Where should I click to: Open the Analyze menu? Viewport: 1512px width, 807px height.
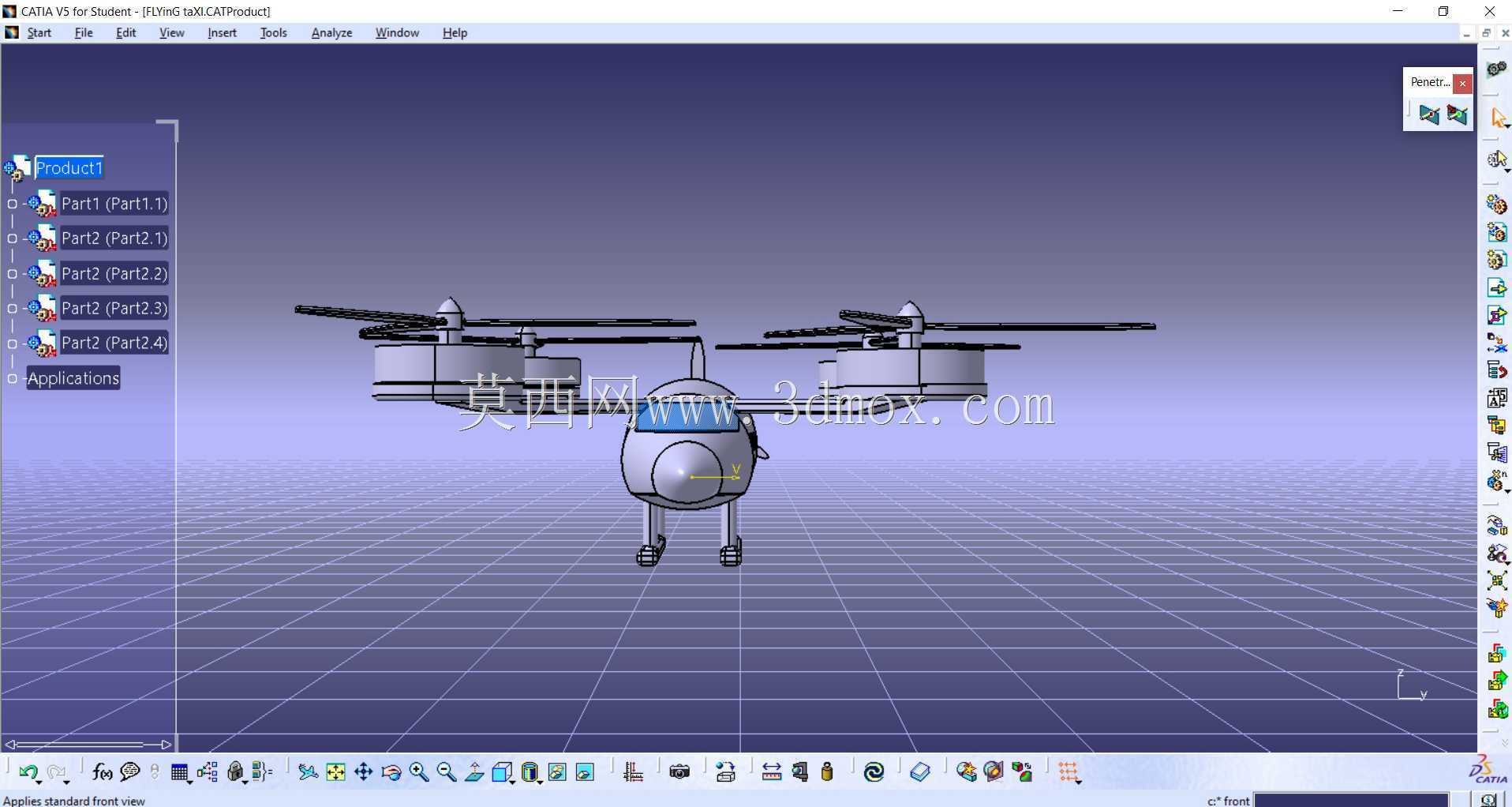click(x=331, y=32)
